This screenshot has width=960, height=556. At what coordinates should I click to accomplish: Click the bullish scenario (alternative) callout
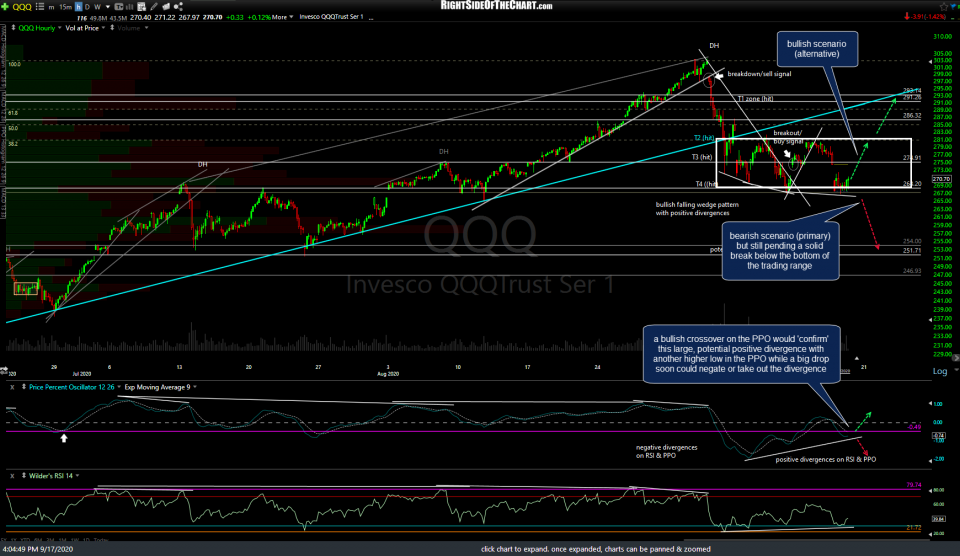coord(817,49)
